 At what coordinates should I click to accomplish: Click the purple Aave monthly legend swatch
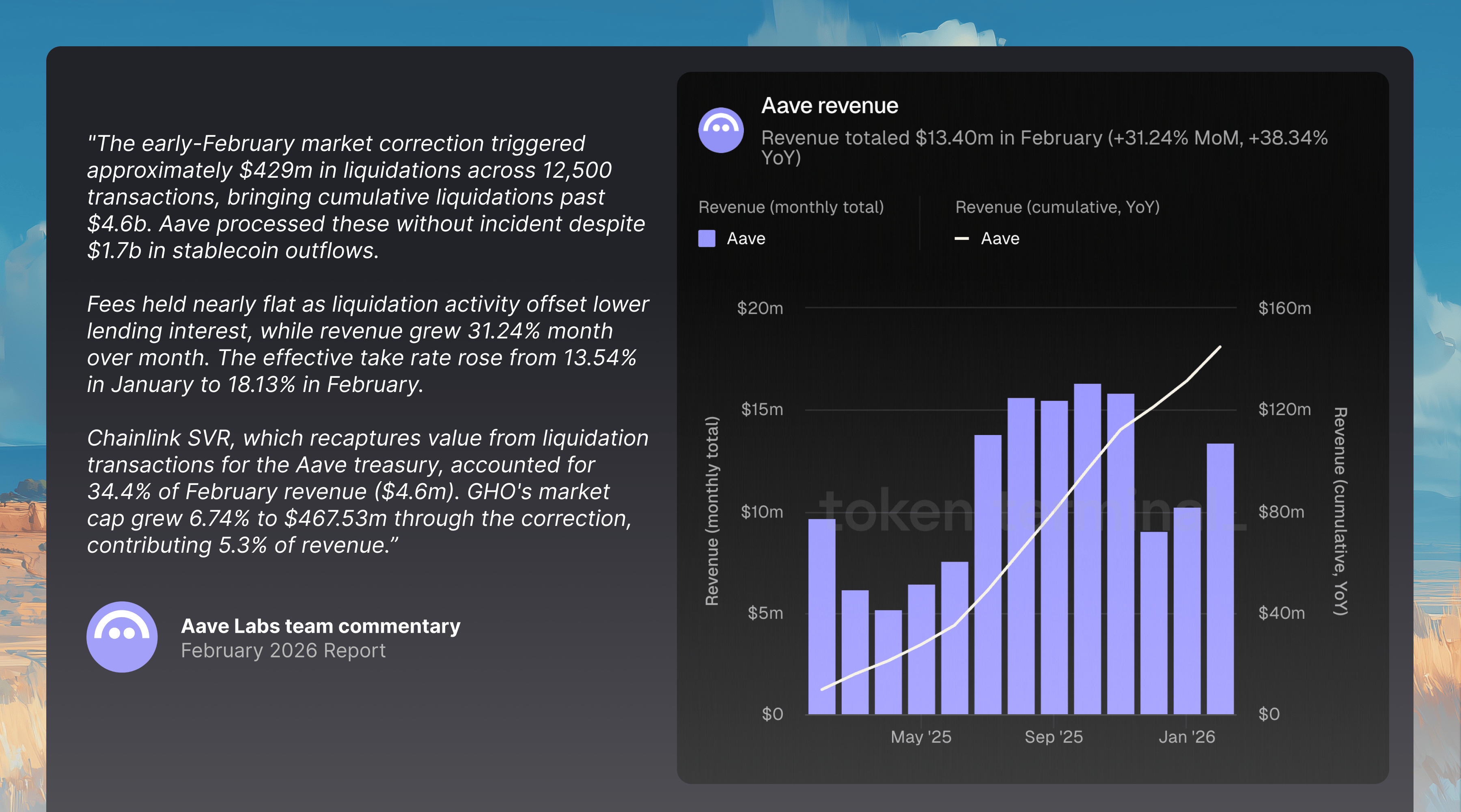click(x=707, y=238)
